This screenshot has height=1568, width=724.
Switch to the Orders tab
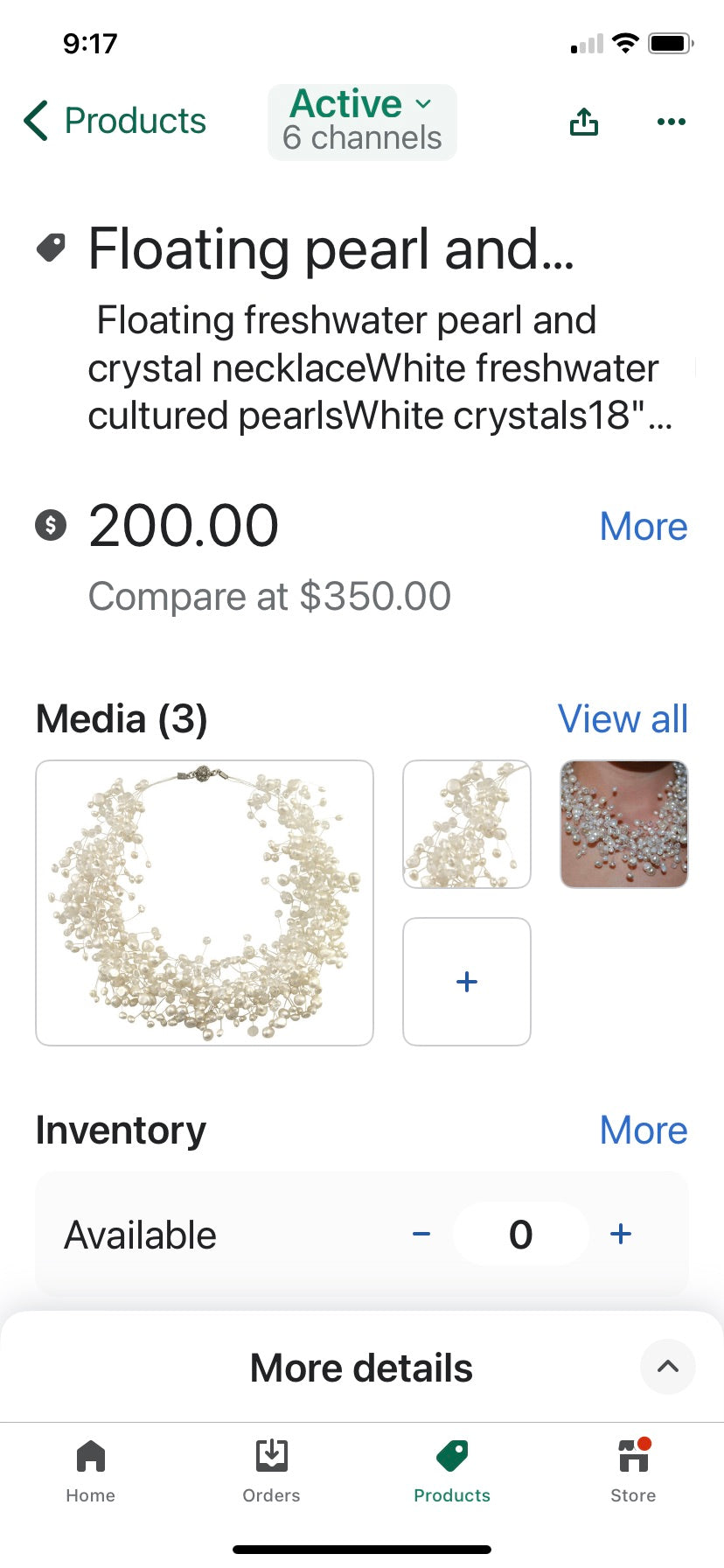click(x=272, y=1472)
